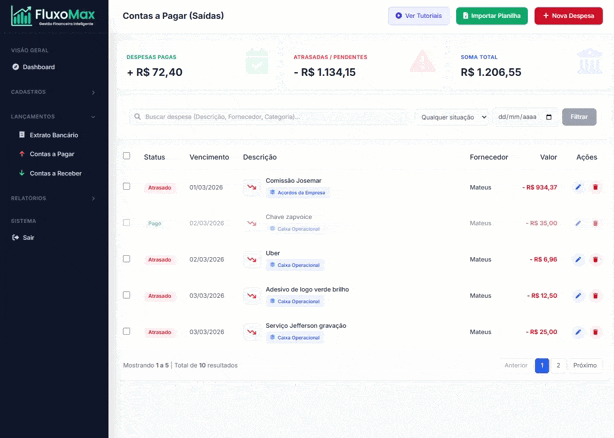
Task: Check the Comissão Josemar row checkbox
Action: click(126, 187)
